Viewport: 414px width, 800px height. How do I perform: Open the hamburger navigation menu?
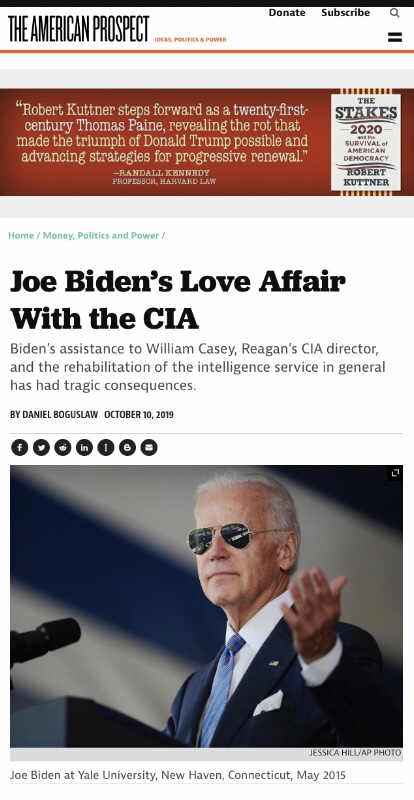tap(395, 37)
